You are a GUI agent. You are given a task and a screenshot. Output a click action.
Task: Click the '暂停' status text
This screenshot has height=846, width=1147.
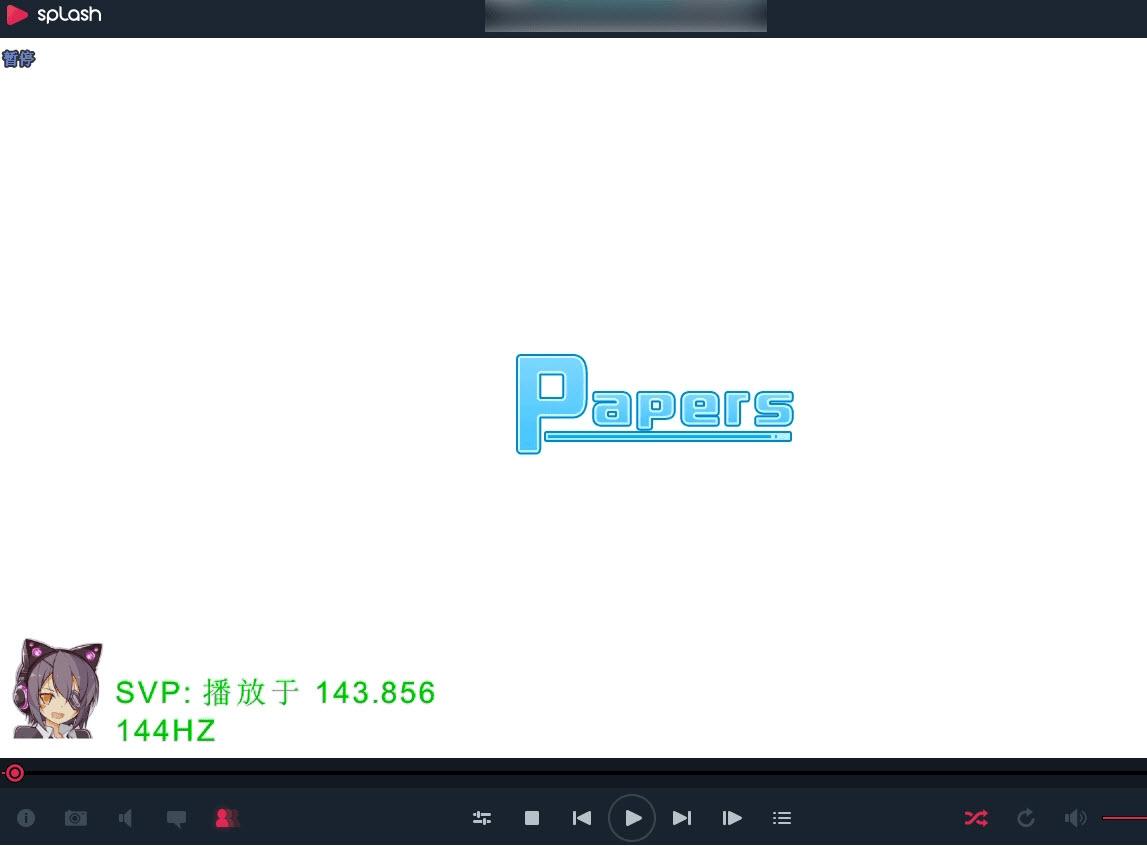point(18,58)
